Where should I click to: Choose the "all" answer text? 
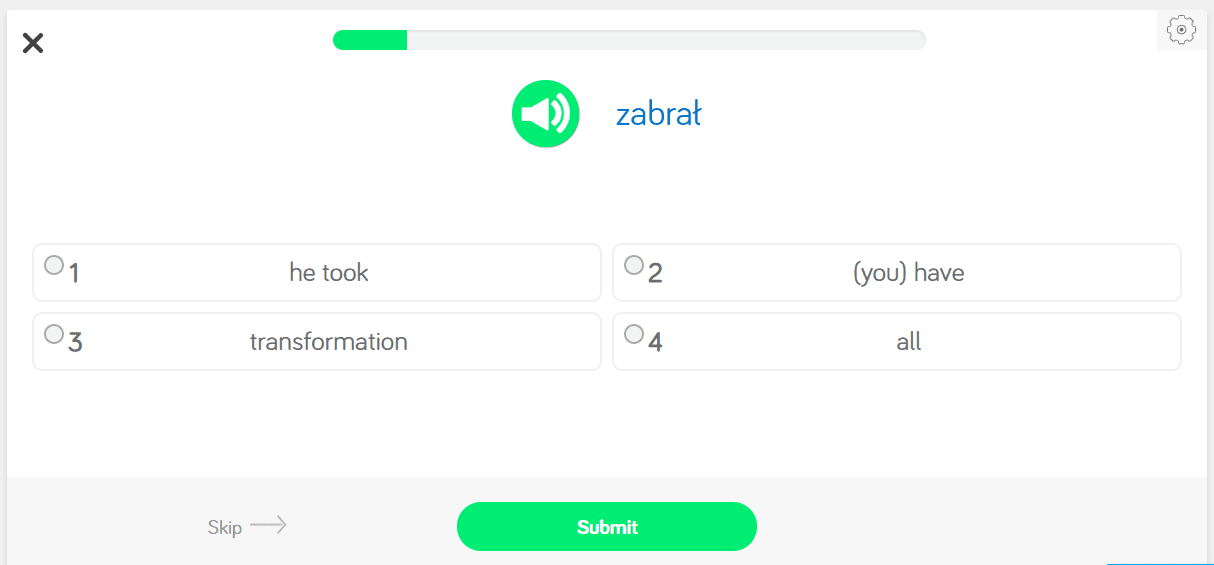[908, 342]
